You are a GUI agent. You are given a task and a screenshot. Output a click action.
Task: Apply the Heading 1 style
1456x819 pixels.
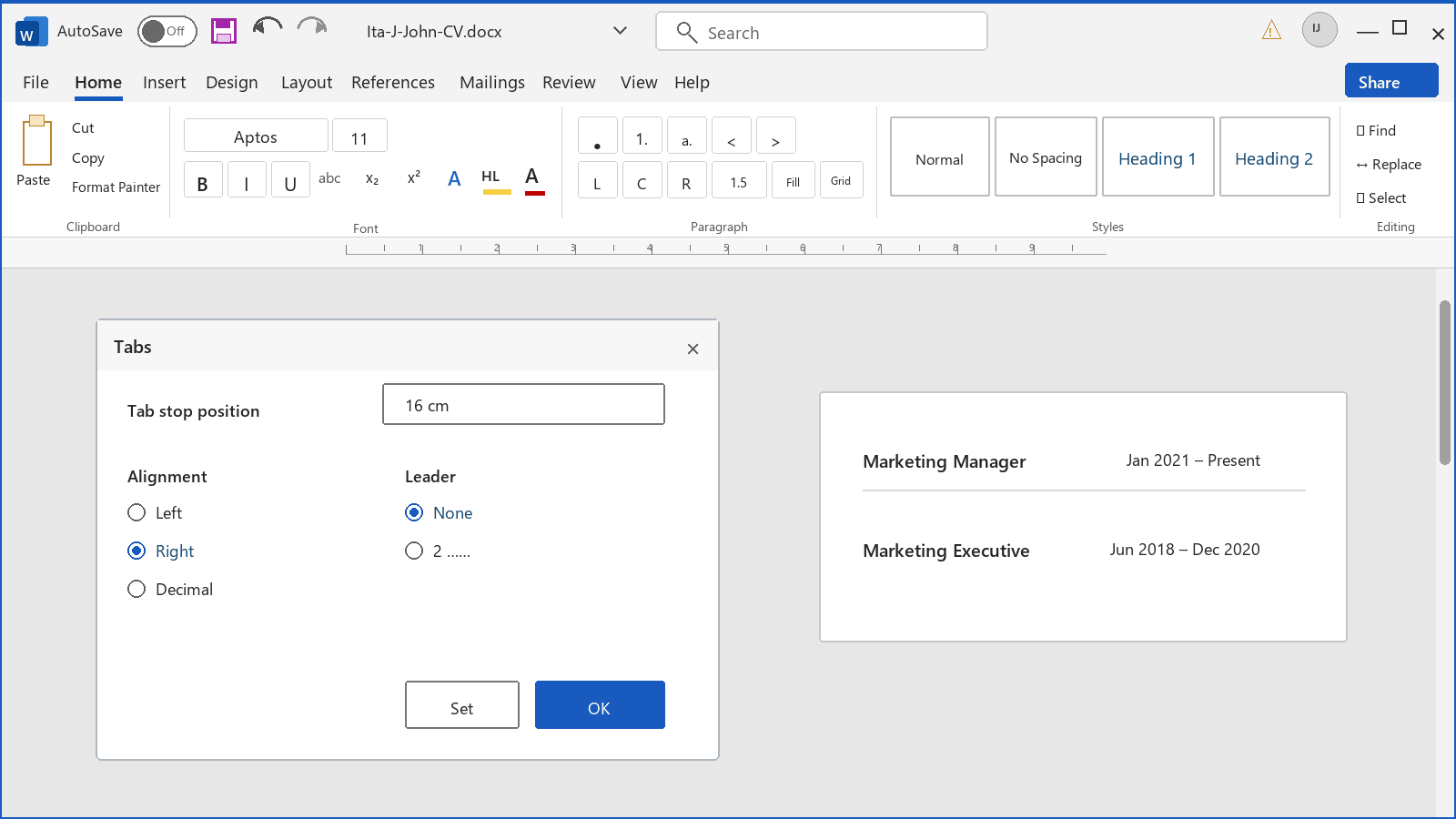tap(1158, 157)
